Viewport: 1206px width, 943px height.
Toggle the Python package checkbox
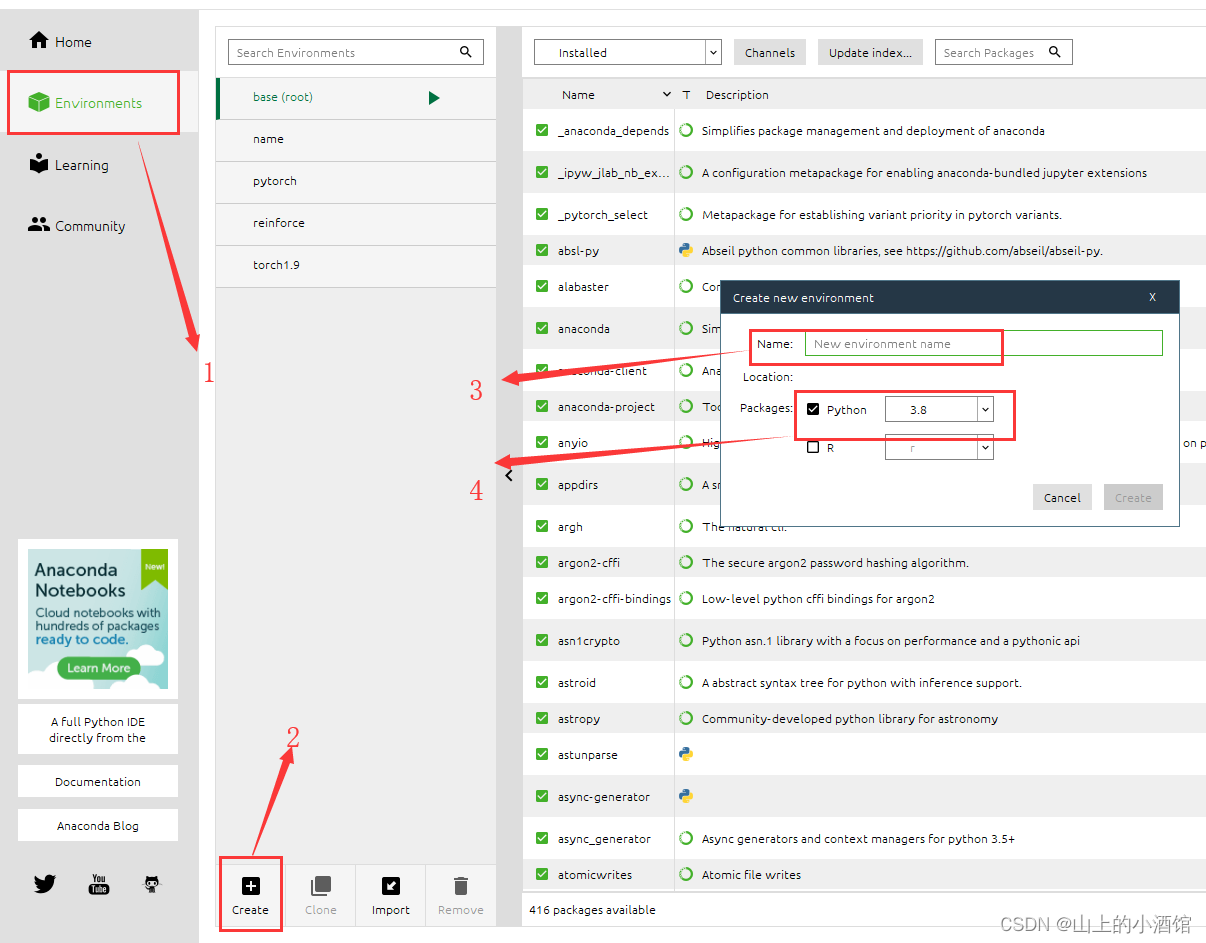click(x=813, y=409)
